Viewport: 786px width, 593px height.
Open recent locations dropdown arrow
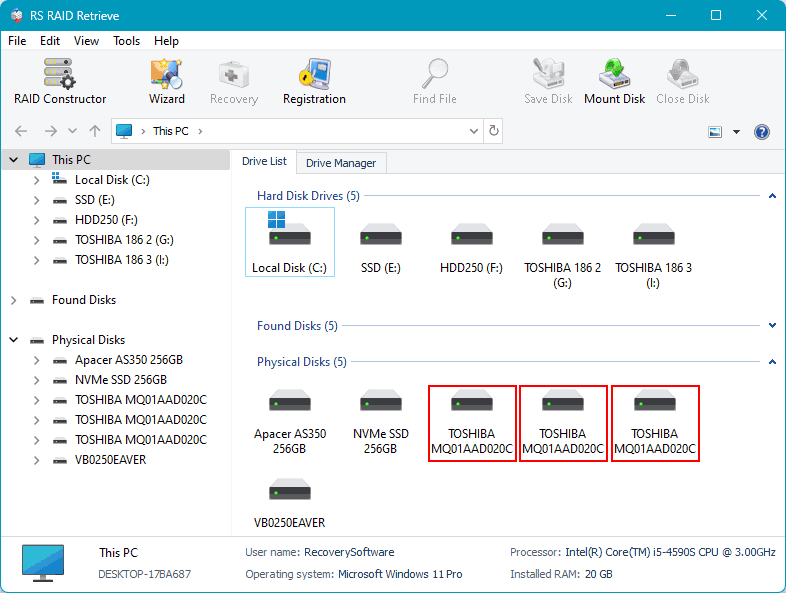[x=72, y=131]
